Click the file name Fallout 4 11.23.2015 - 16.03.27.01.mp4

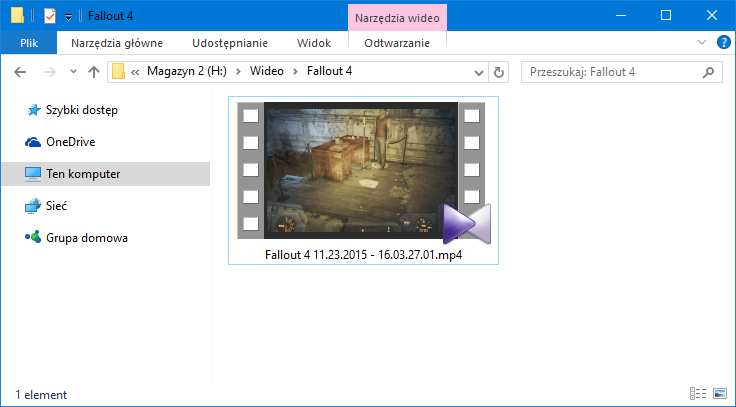tap(363, 255)
